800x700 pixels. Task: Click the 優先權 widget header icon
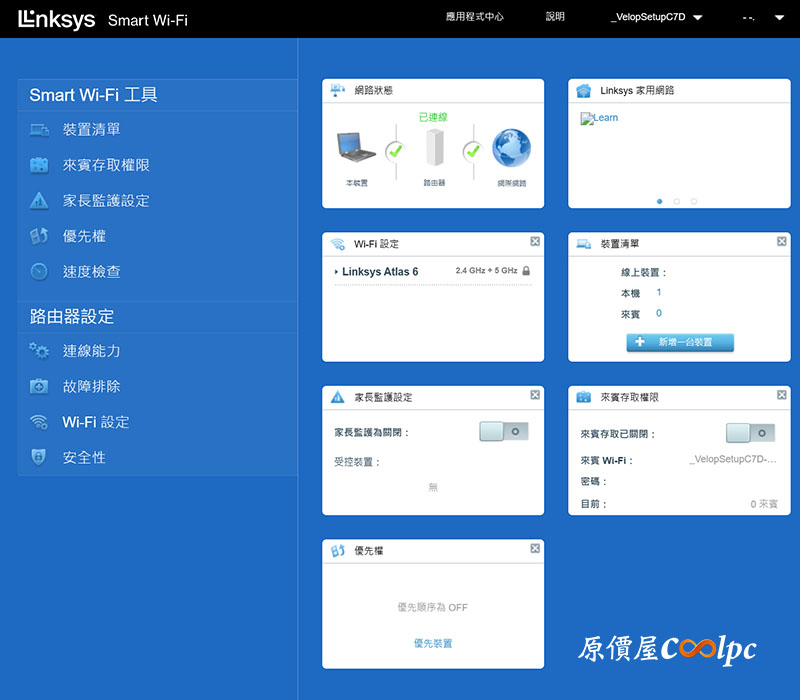[x=338, y=551]
